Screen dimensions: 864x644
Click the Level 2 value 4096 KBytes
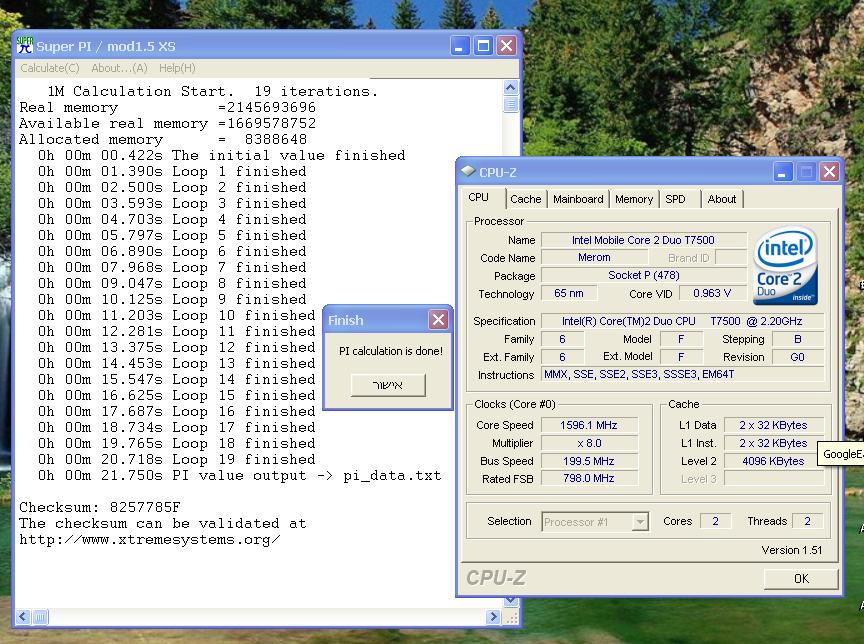(773, 461)
